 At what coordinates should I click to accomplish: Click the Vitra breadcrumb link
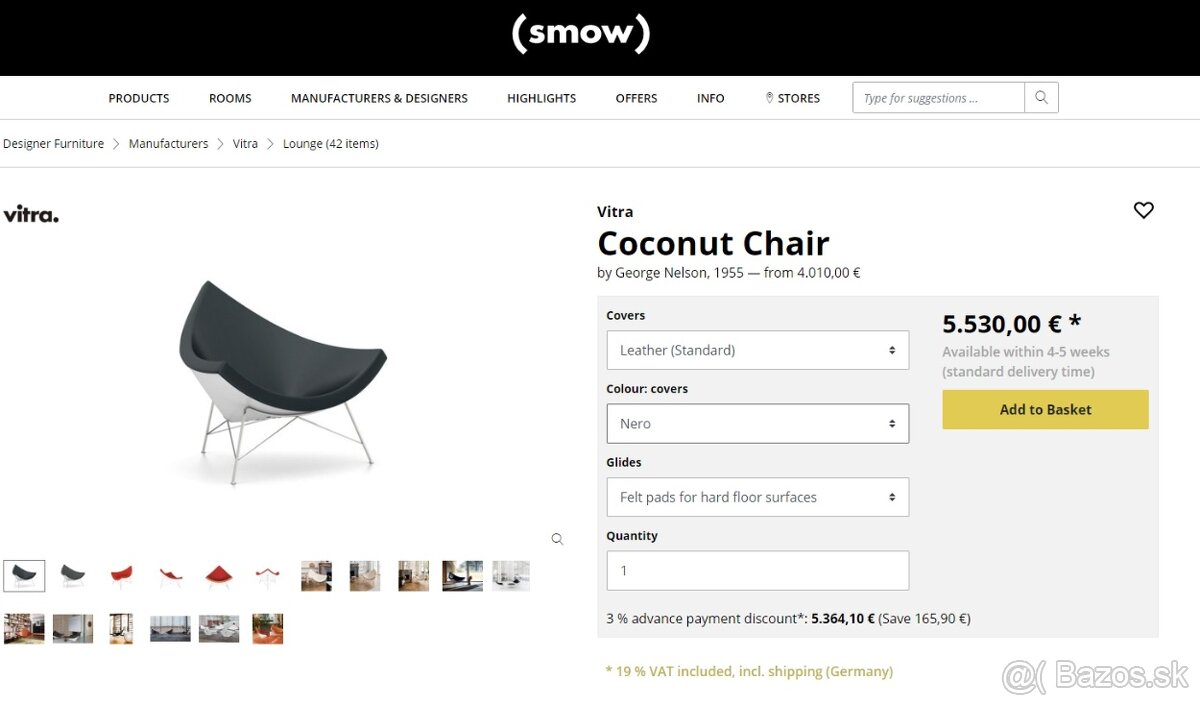click(245, 143)
